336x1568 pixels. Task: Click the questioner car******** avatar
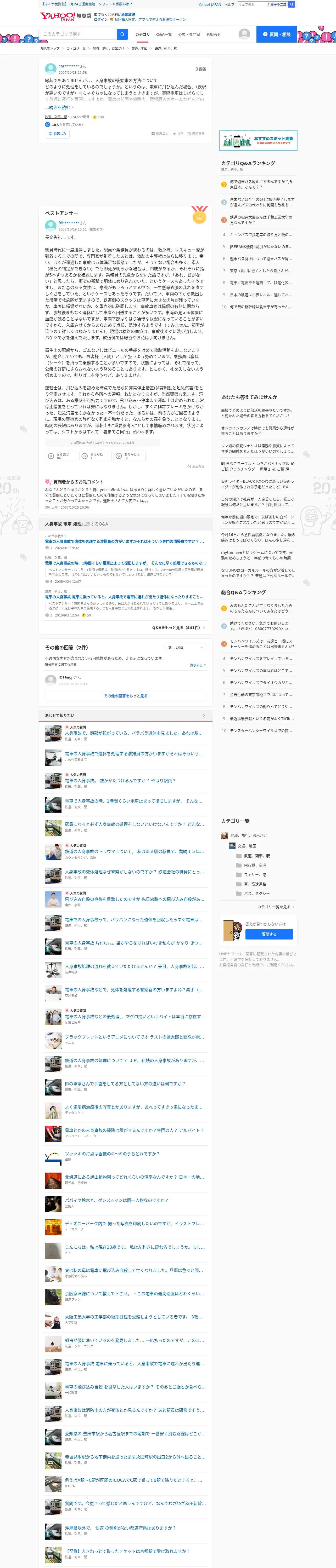[51, 69]
